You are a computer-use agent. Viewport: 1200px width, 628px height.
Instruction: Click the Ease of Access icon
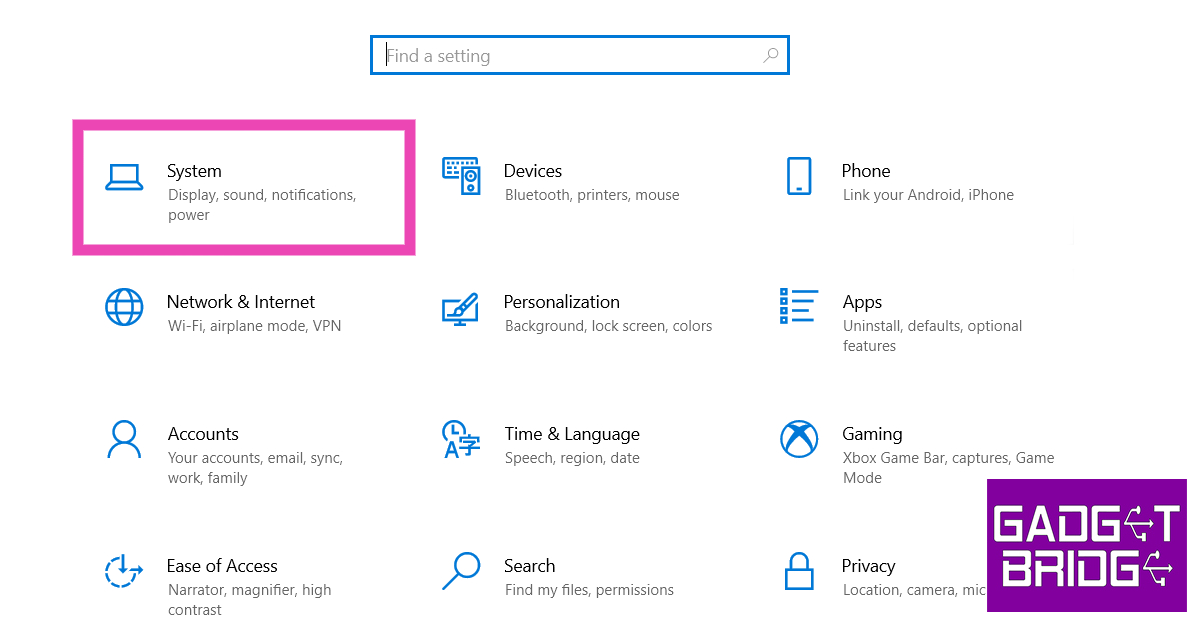click(124, 571)
